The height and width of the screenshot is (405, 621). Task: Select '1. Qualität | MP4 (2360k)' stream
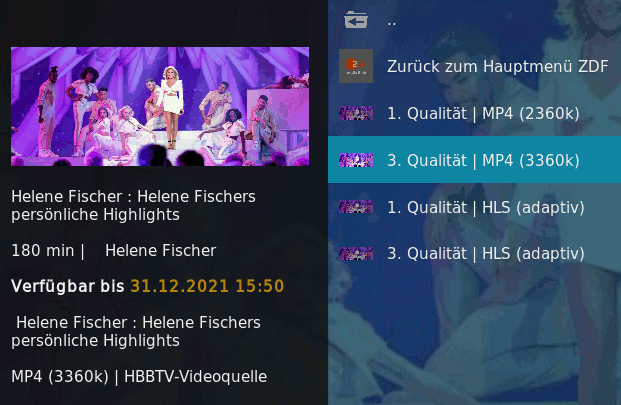483,114
